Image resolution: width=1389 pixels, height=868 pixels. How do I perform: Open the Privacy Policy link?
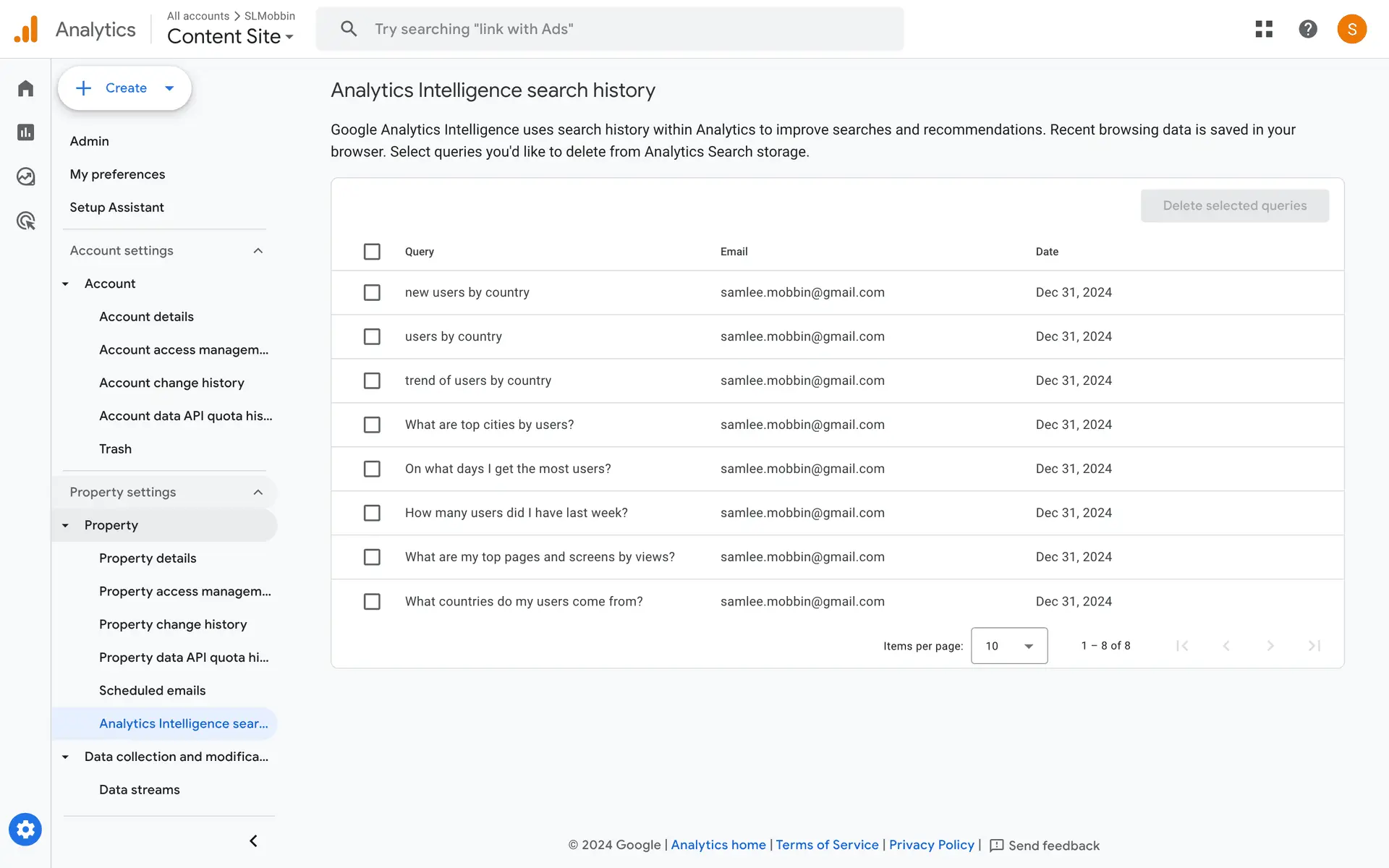[x=931, y=845]
